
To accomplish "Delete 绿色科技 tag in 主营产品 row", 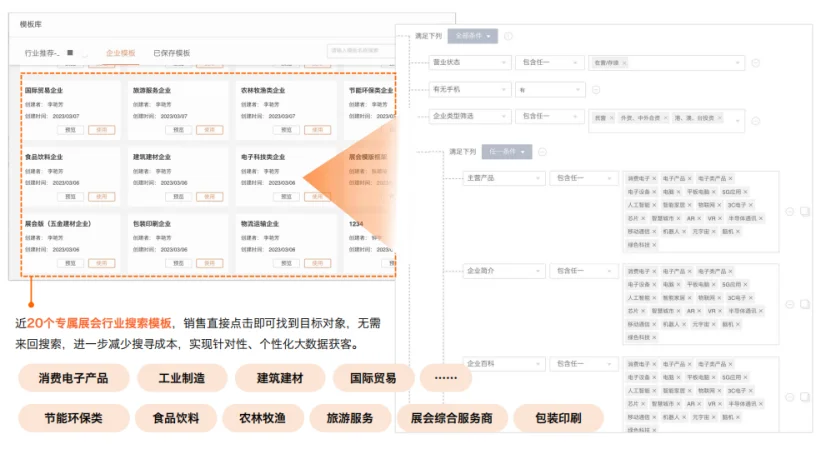I will pyautogui.click(x=655, y=245).
